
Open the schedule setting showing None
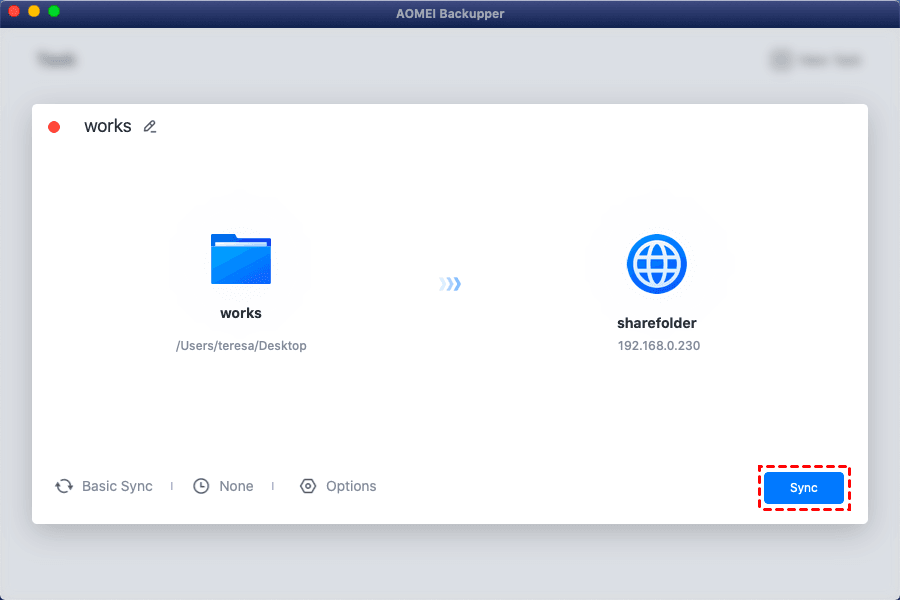[x=236, y=486]
